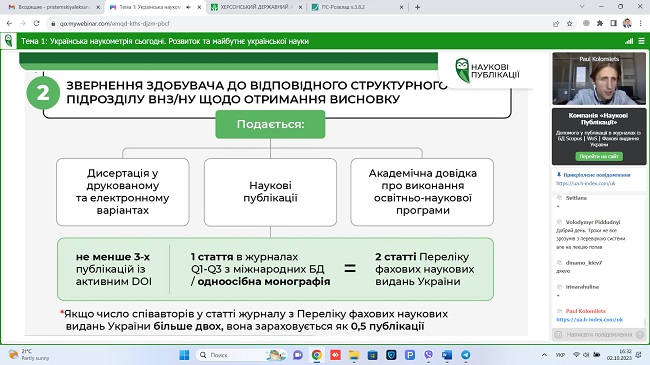The width and height of the screenshot is (650, 365).
Task: Open the pinned ua.h-index.com link
Action: click(x=586, y=183)
